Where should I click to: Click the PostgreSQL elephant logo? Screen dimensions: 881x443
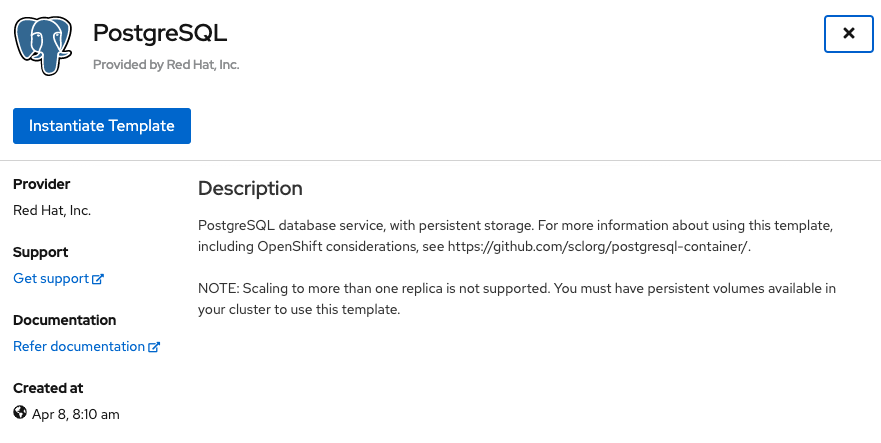coord(43,45)
